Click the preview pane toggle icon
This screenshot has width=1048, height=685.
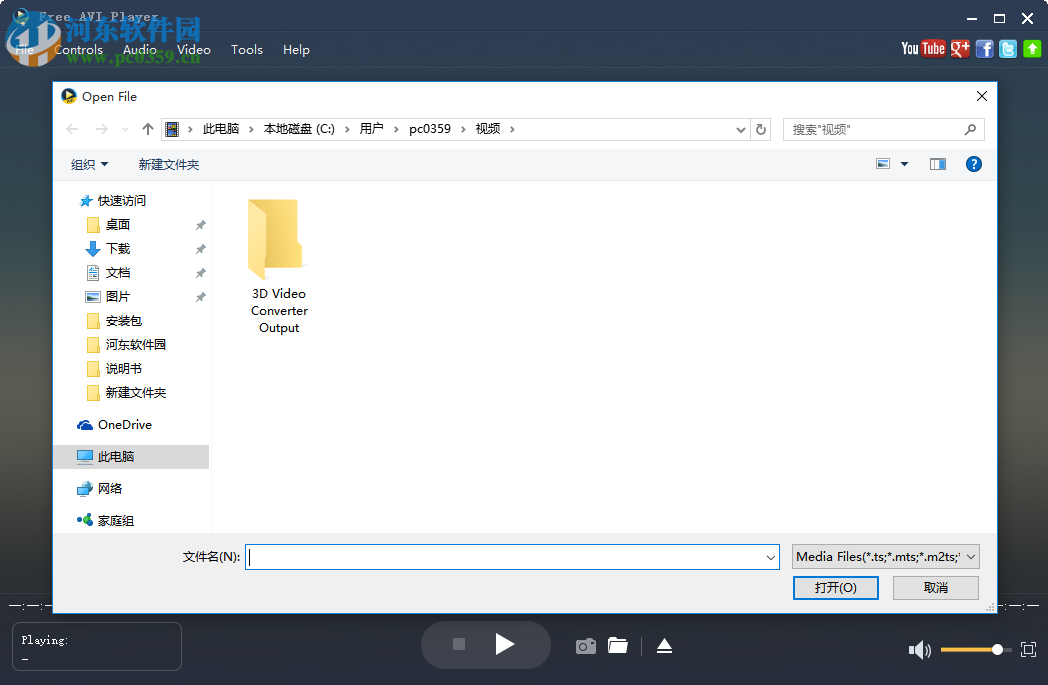coord(938,163)
